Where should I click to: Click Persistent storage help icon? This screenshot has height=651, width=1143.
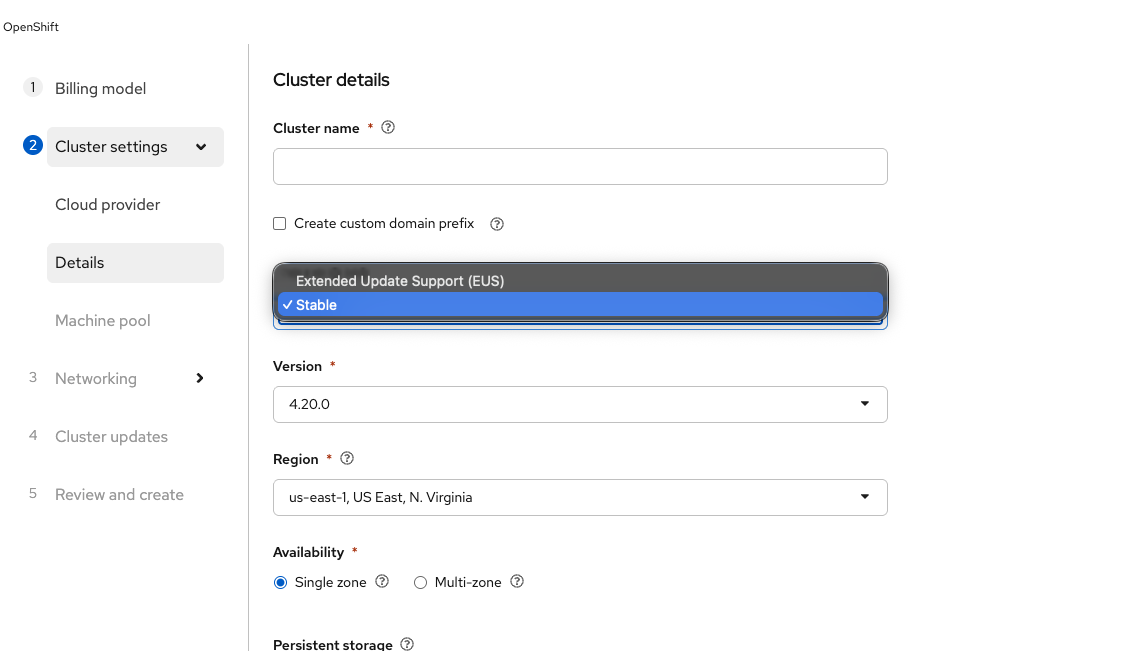point(407,645)
